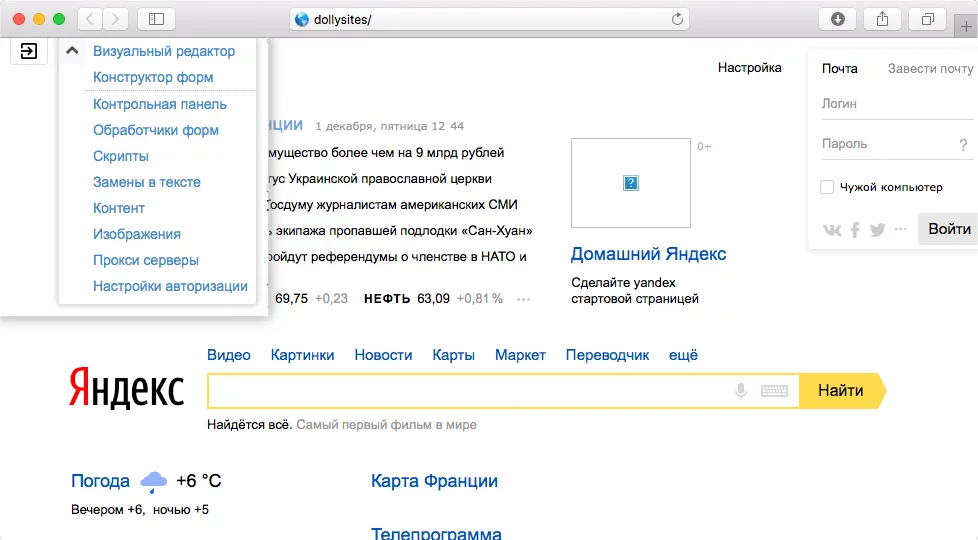Show more social login options dots
This screenshot has height=540, width=978.
(901, 229)
